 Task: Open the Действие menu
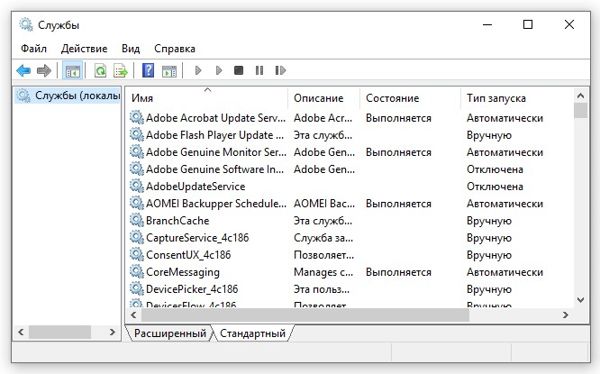[x=84, y=49]
